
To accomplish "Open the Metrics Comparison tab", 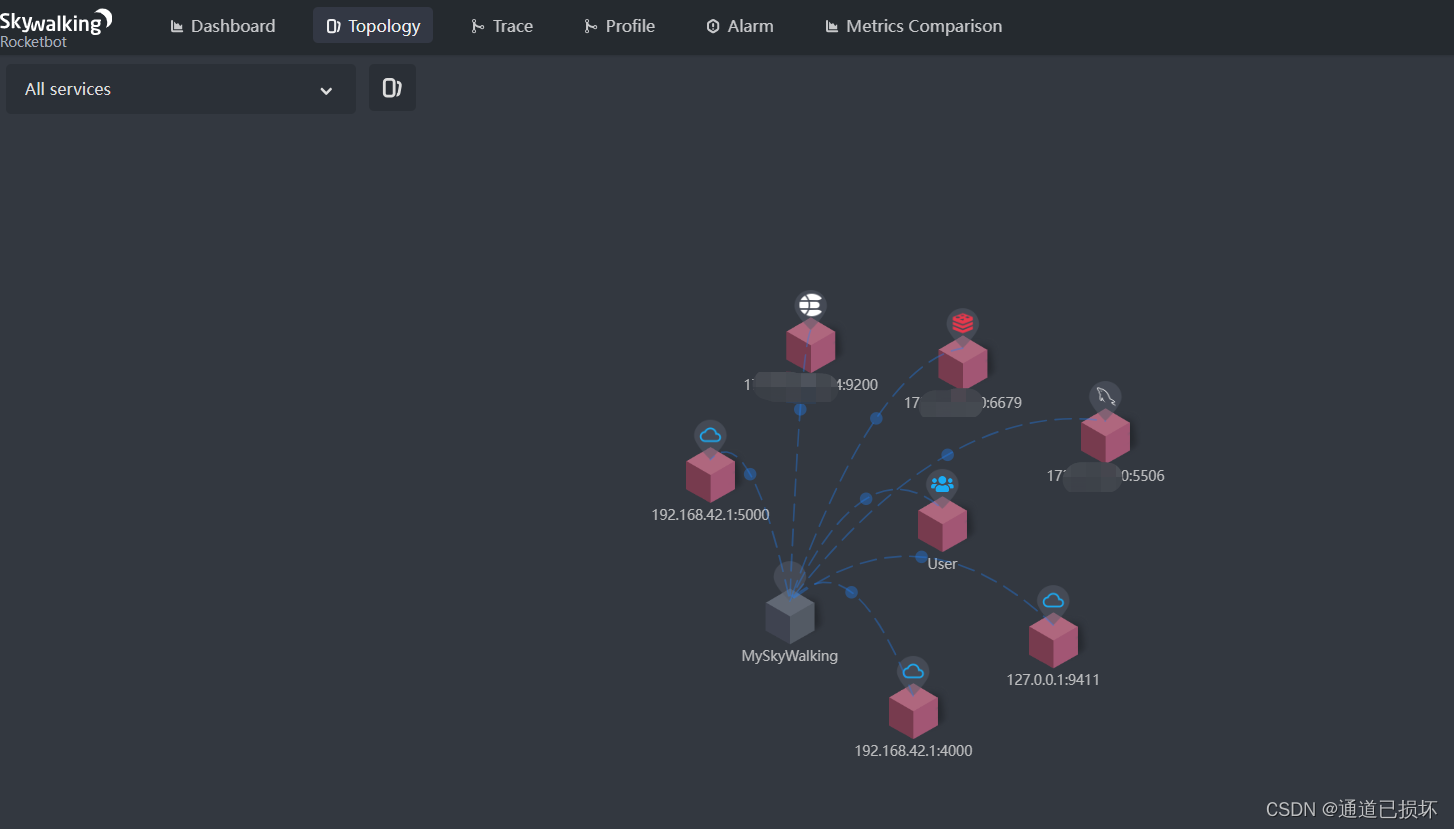I will 914,26.
